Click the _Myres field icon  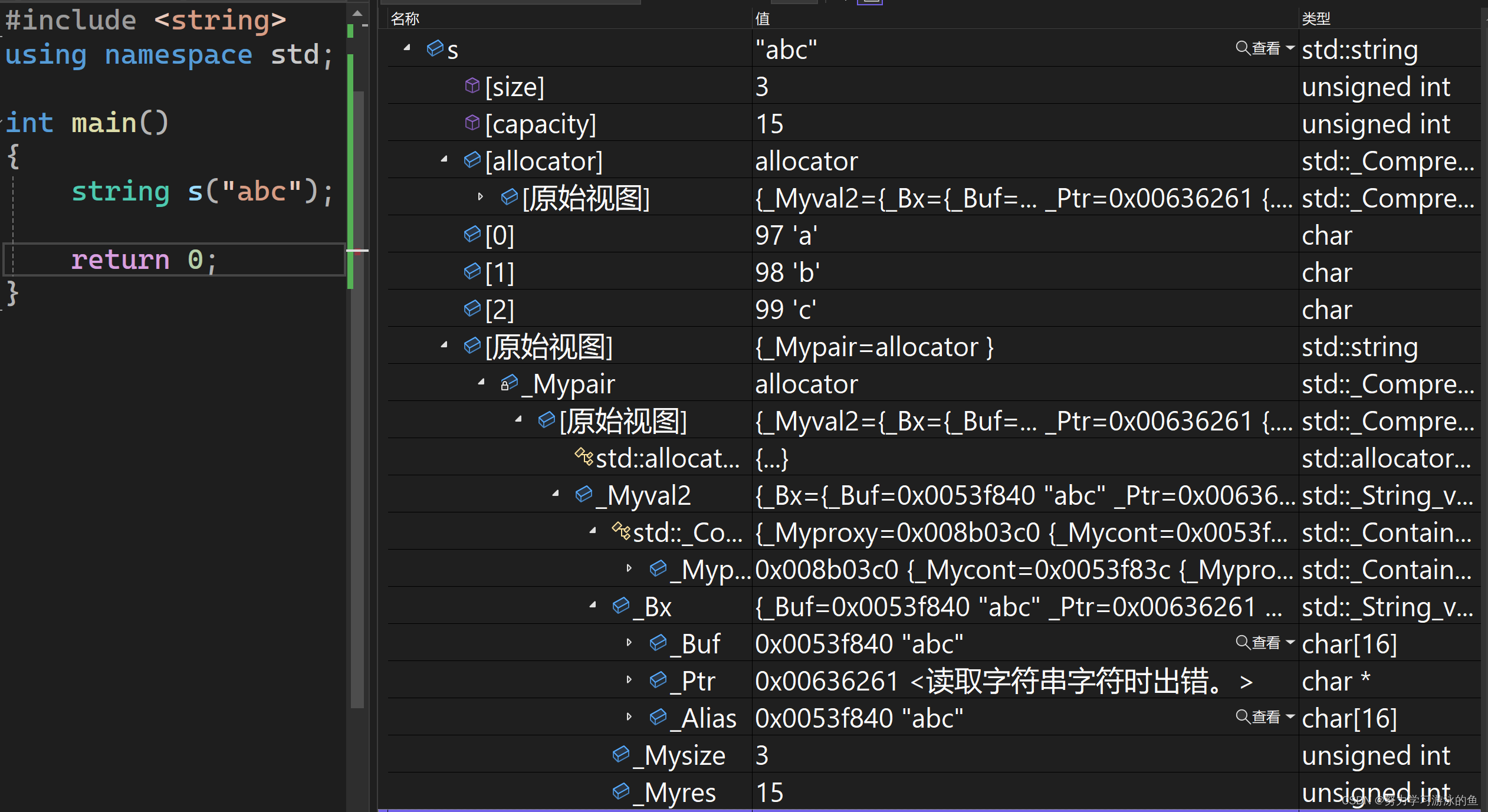(621, 791)
